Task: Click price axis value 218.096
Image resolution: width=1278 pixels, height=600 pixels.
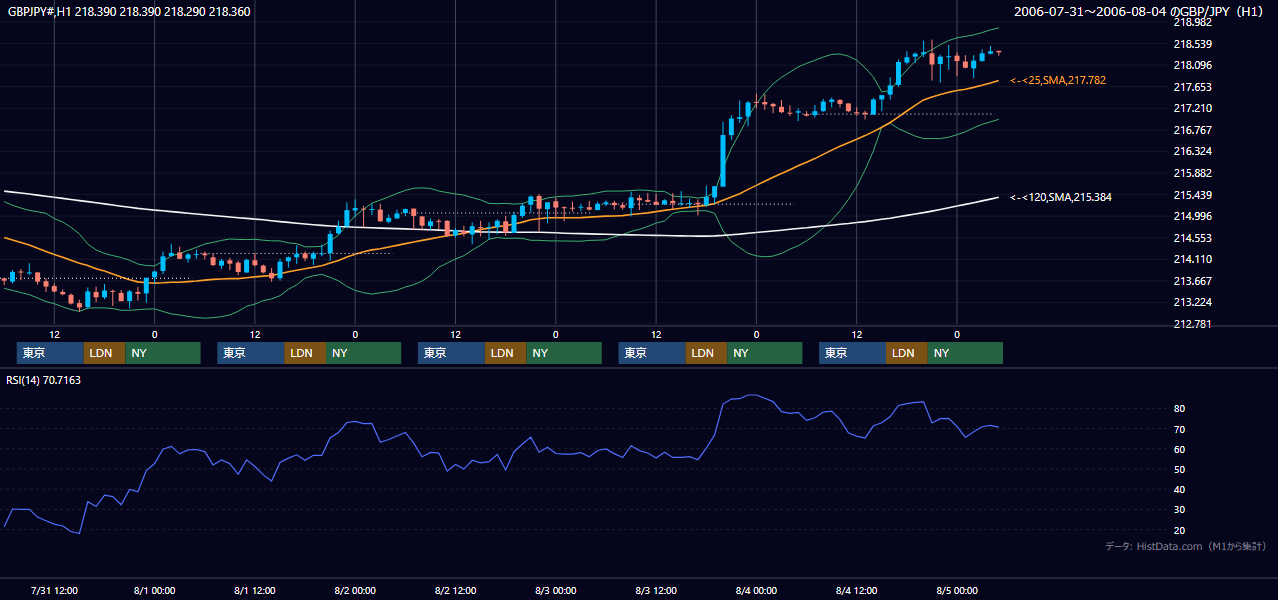Action: (x=1191, y=66)
